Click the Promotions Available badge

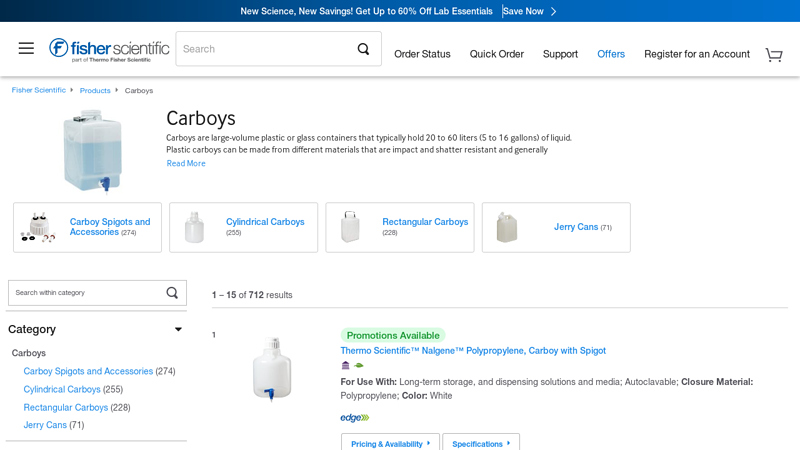tap(393, 335)
